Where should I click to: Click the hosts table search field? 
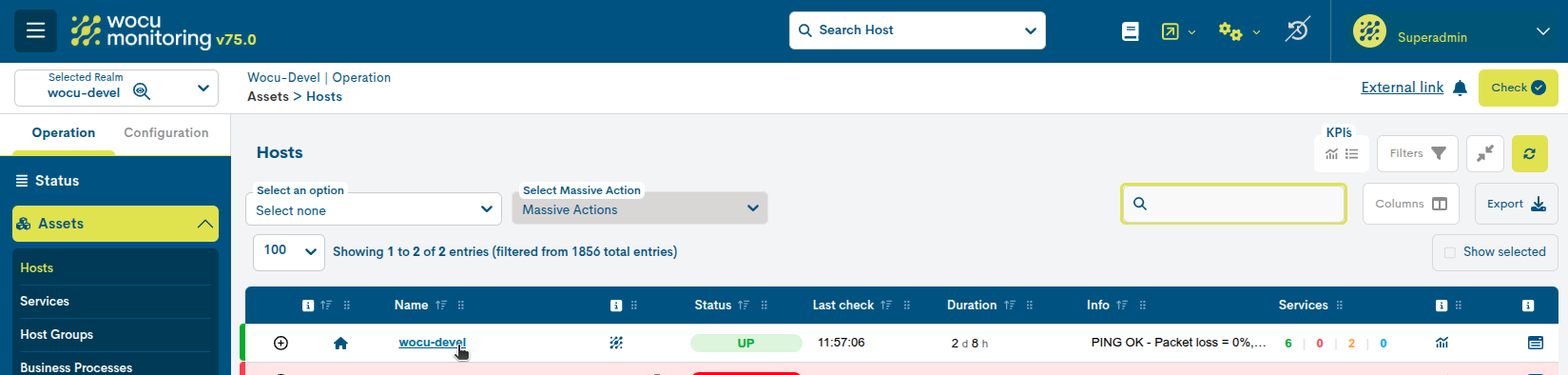click(x=1234, y=204)
